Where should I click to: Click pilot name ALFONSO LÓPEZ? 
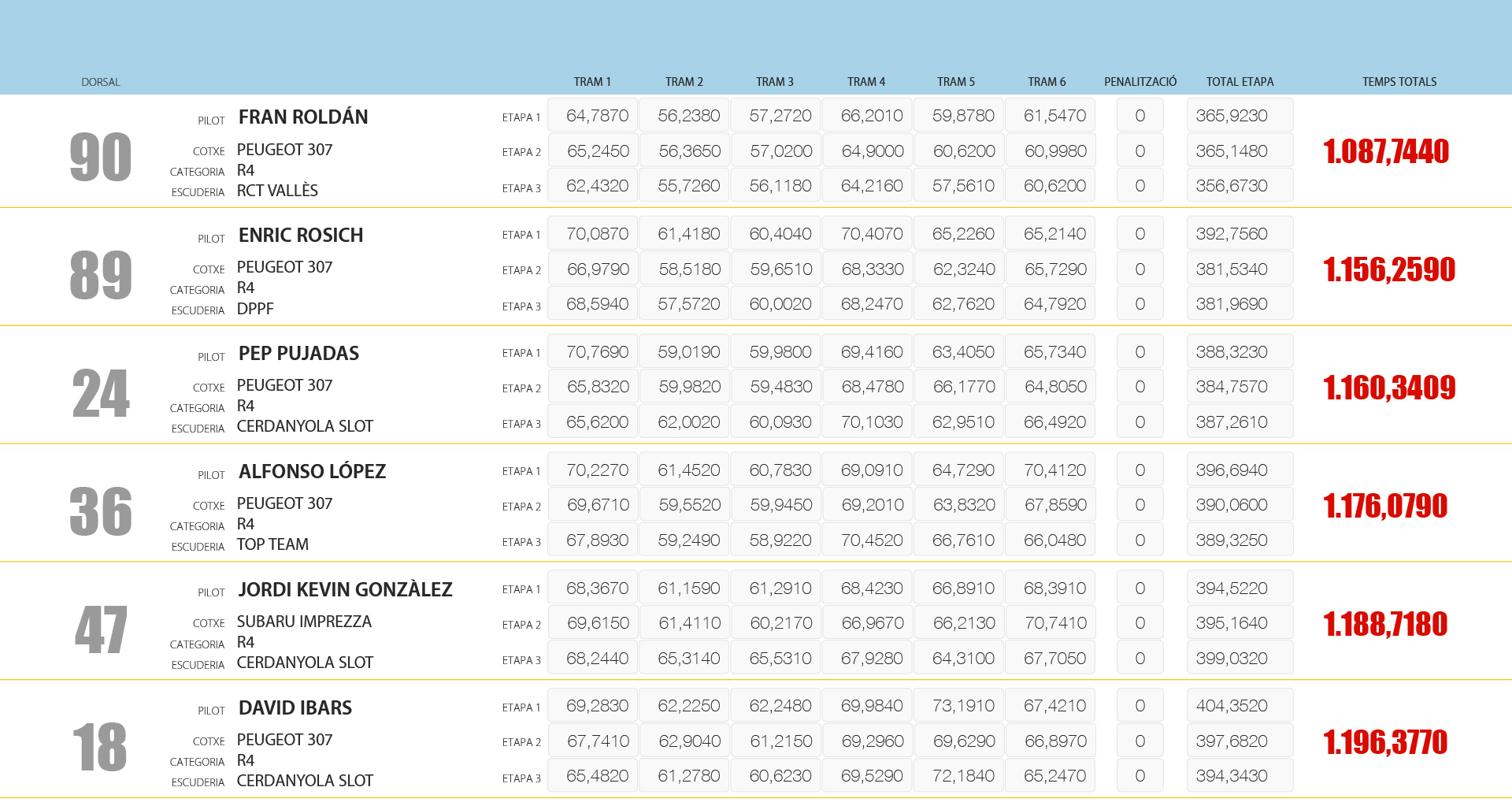tap(312, 471)
